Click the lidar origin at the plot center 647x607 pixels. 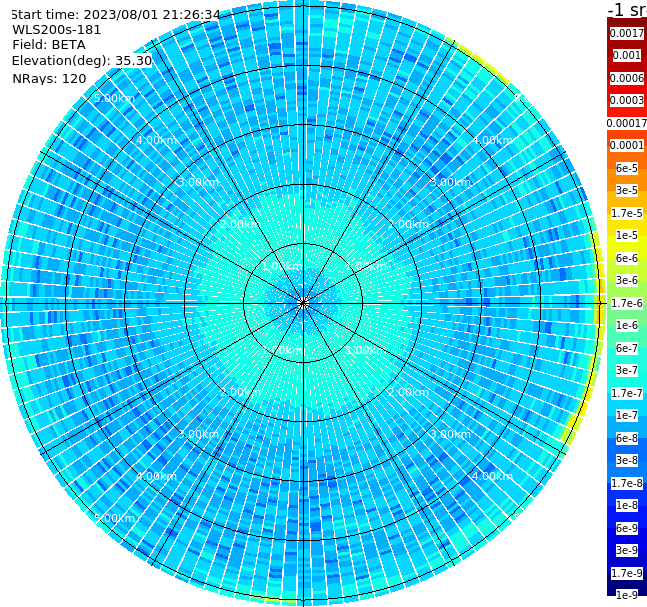(303, 303)
